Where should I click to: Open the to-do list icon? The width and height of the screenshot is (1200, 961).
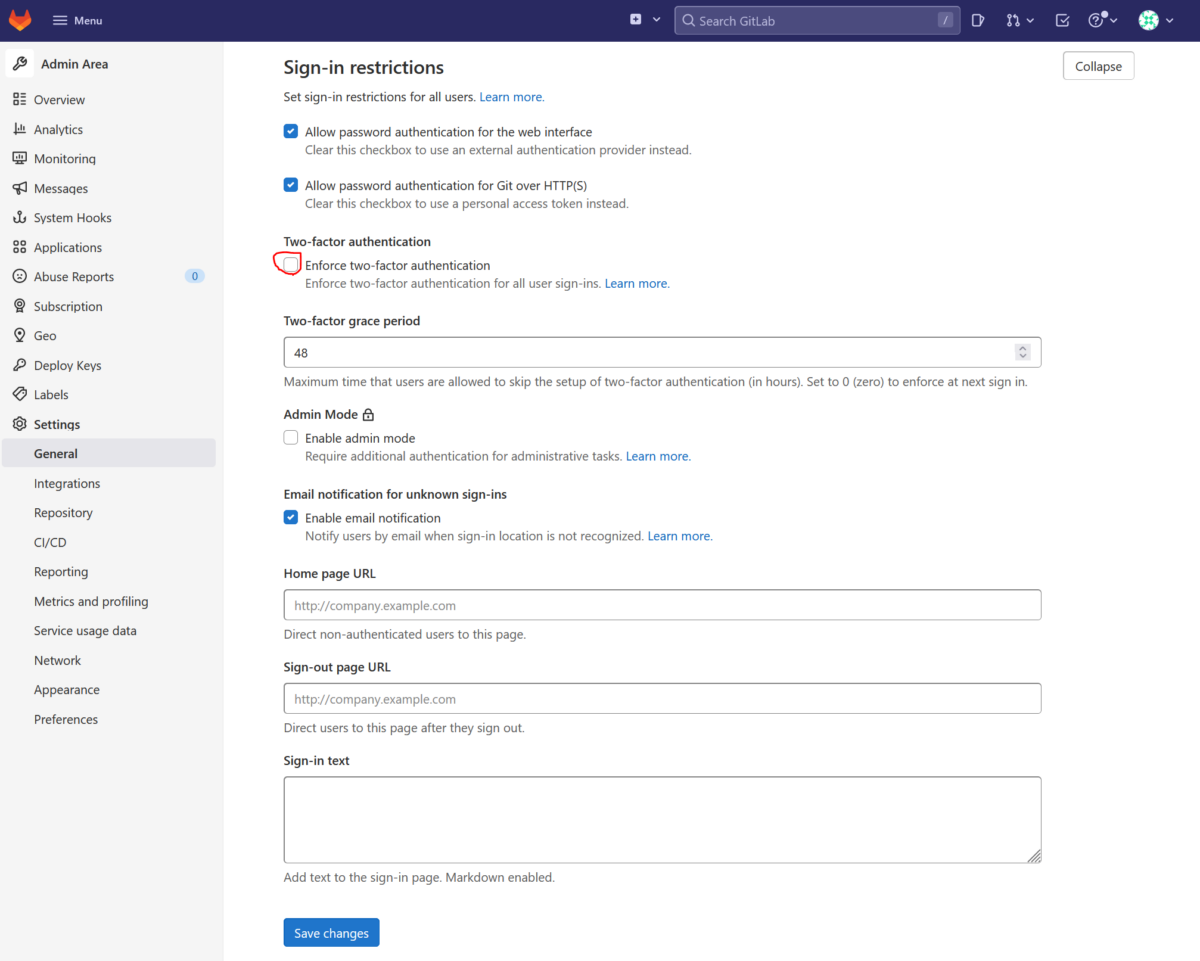click(1061, 20)
